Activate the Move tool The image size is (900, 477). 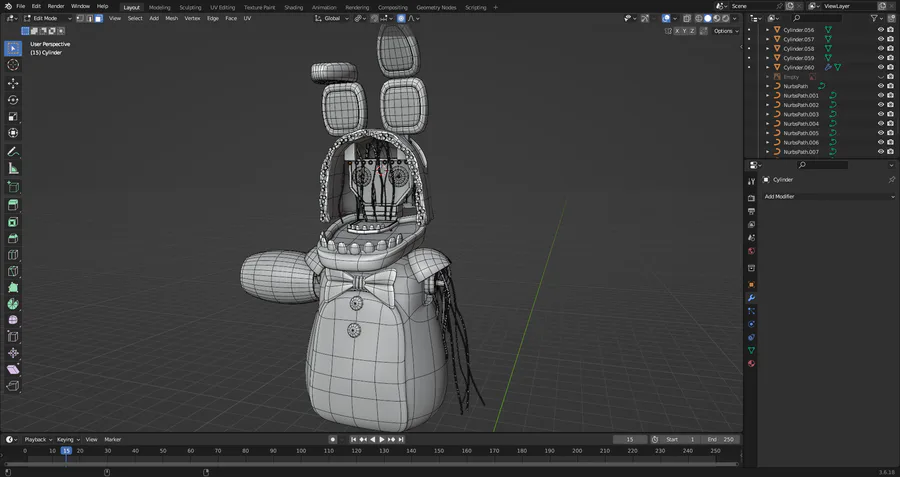[13, 83]
